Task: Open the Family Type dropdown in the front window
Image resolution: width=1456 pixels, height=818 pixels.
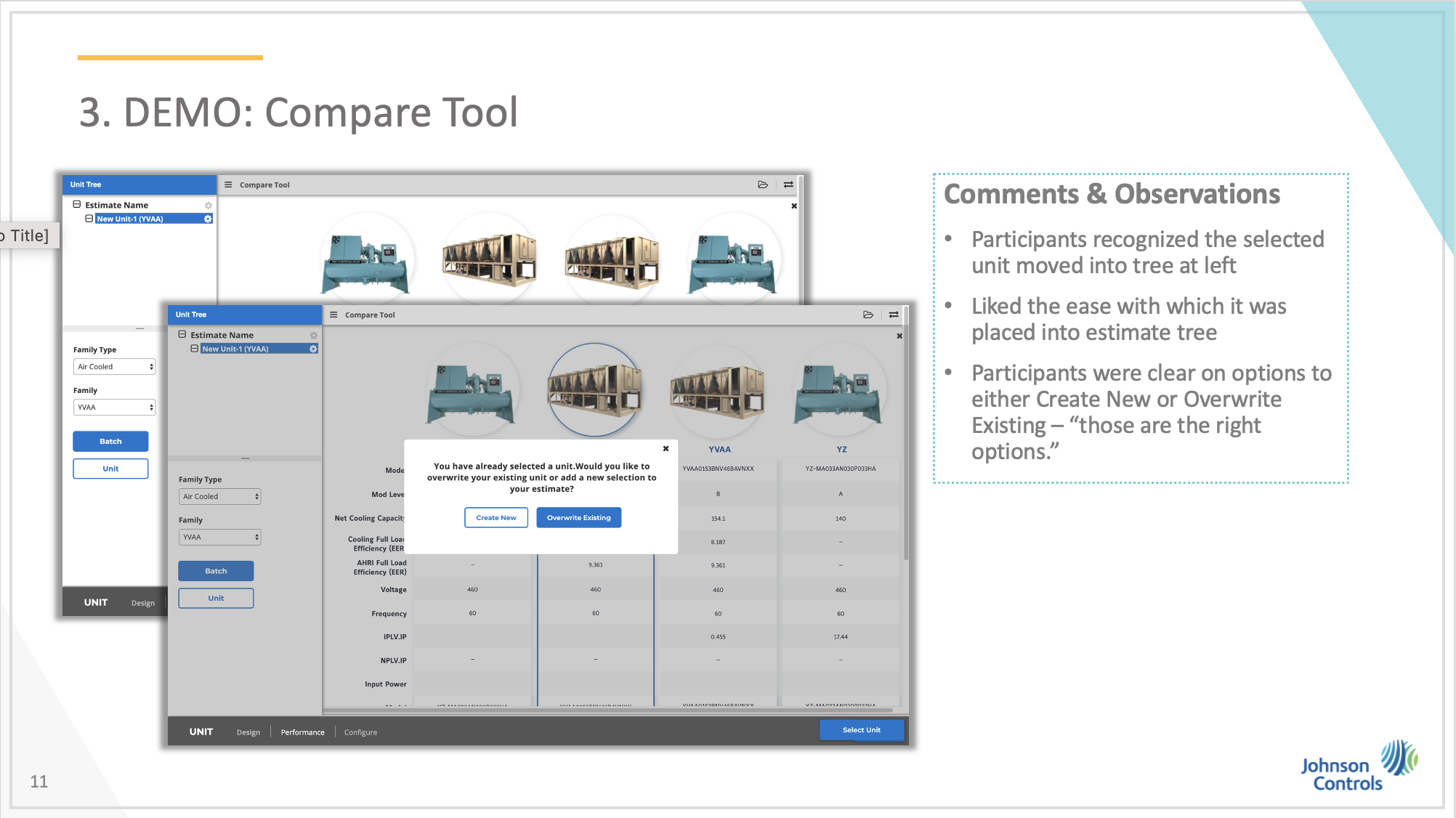Action: click(x=219, y=496)
